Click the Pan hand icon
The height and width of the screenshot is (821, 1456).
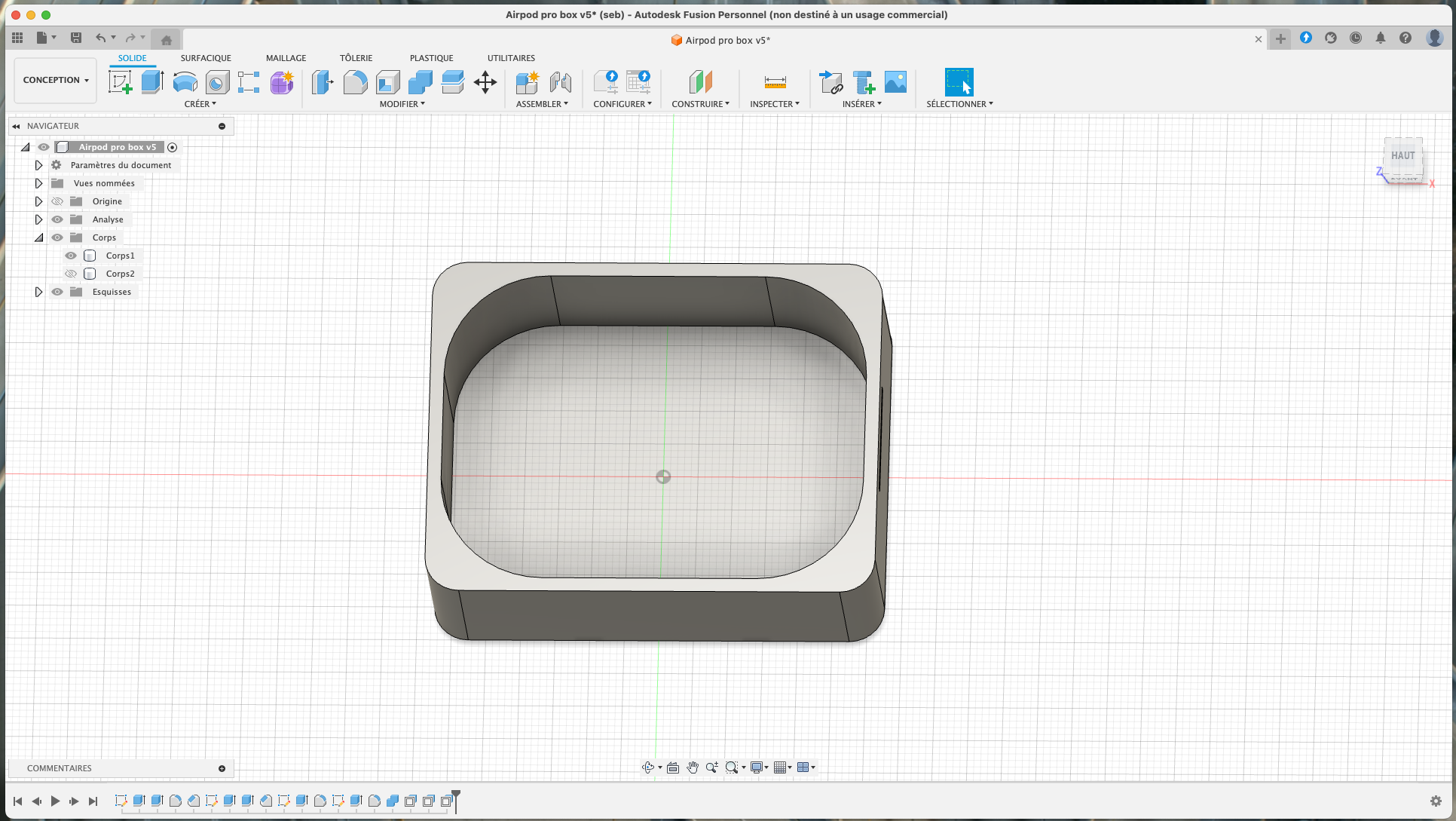(693, 767)
